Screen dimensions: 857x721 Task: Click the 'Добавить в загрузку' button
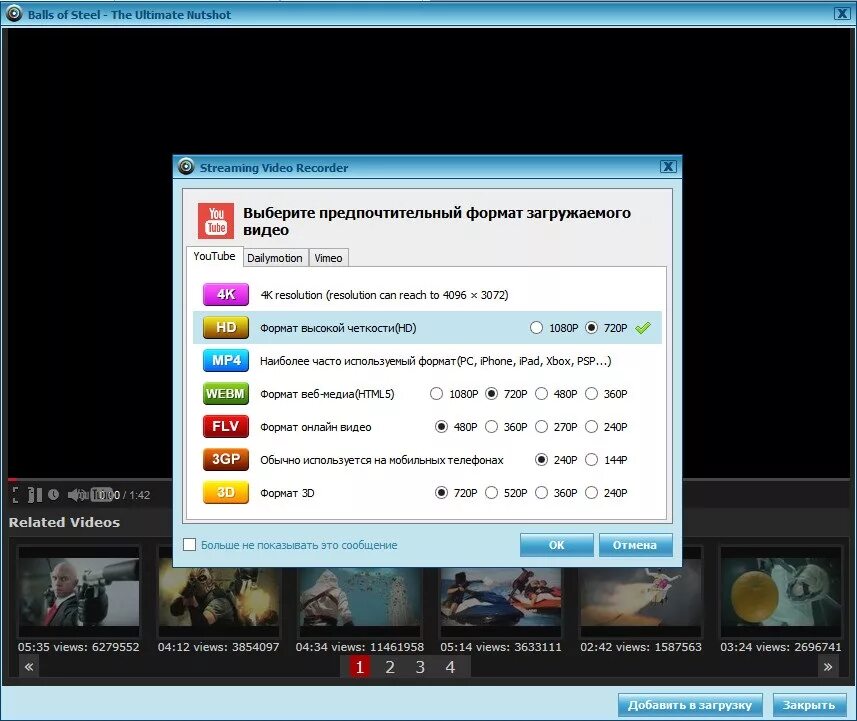pos(690,704)
